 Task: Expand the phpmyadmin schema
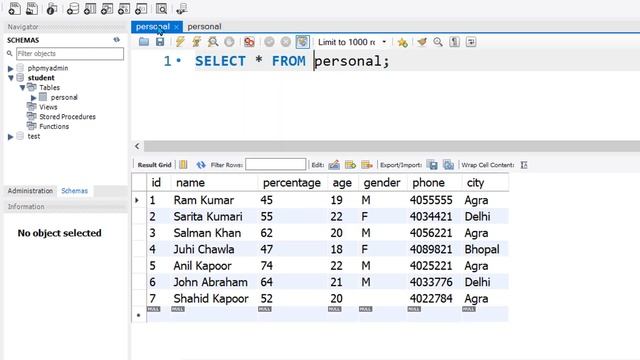pos(11,68)
